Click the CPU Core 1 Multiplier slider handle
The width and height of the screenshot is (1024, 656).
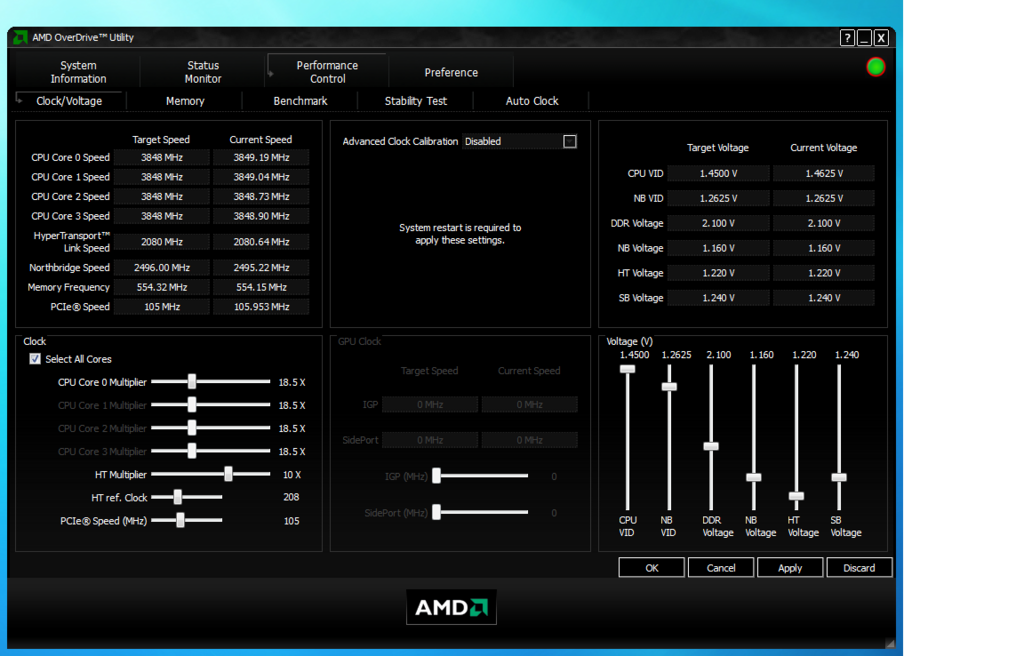tap(192, 405)
